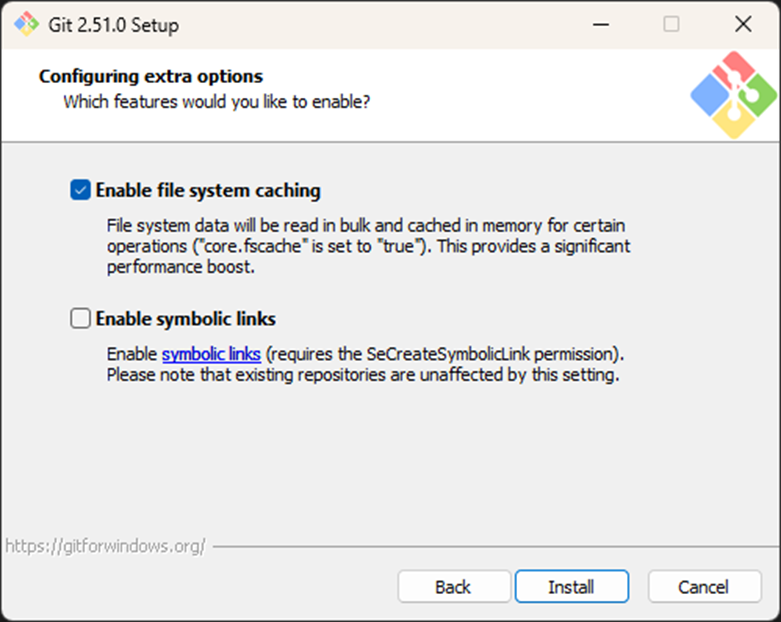
Task: Tick the Enable symbolic links checkbox
Action: pyautogui.click(x=80, y=319)
